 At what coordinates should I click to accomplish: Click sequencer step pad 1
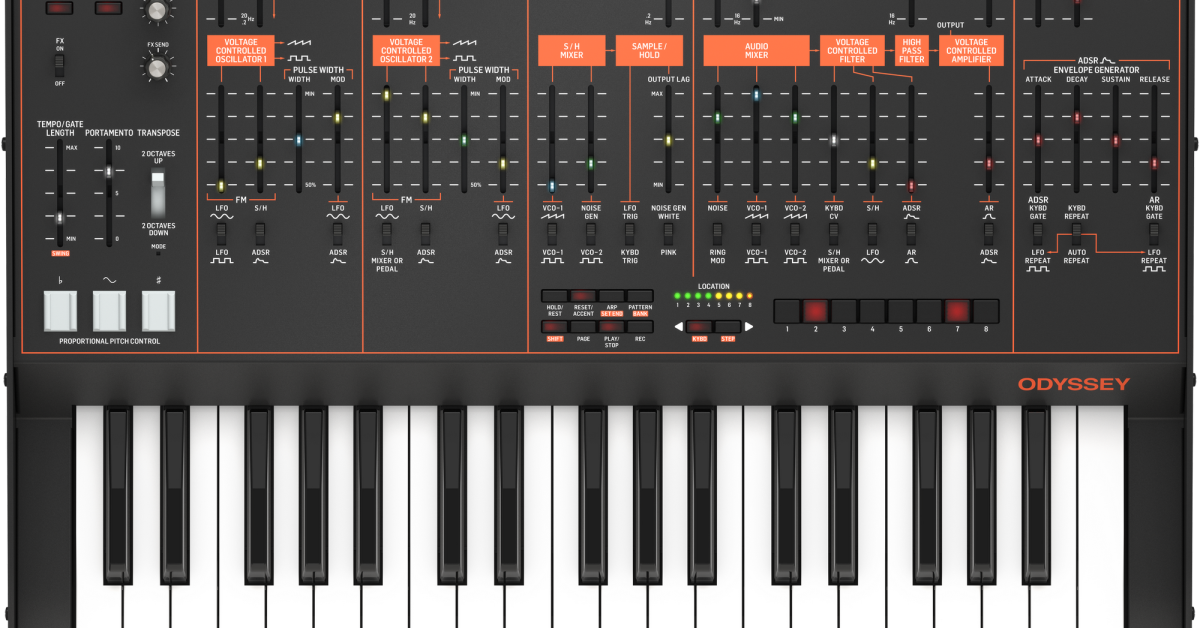point(786,309)
